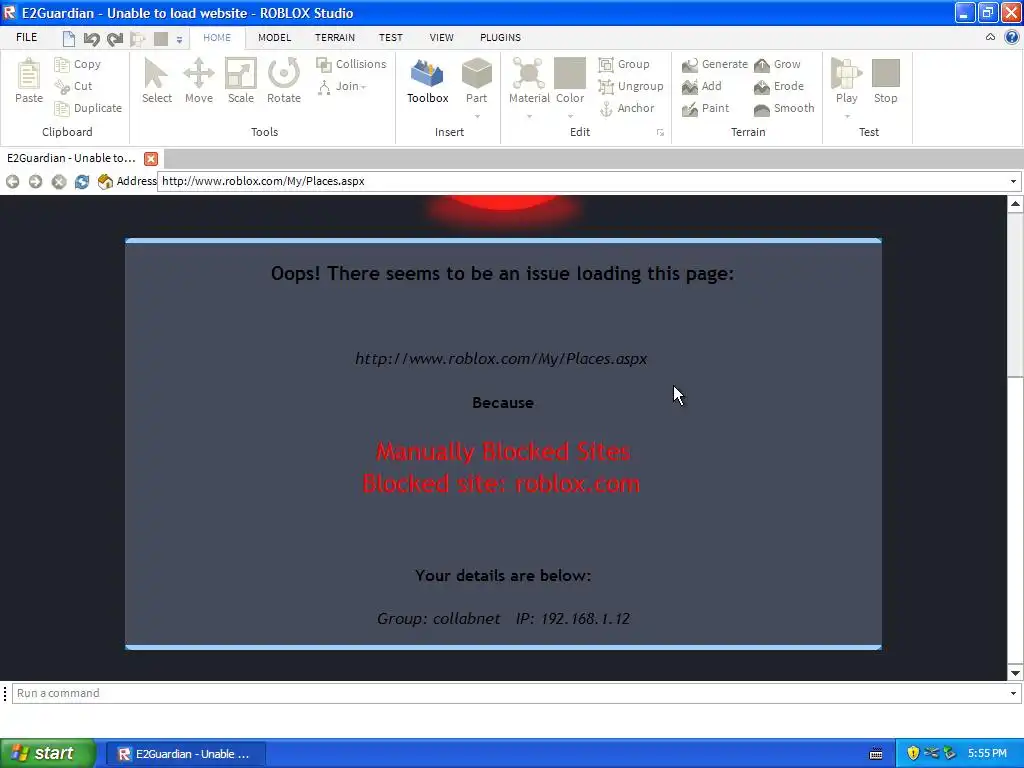The height and width of the screenshot is (768, 1024).
Task: Open the Join dropdown
Action: pos(342,86)
